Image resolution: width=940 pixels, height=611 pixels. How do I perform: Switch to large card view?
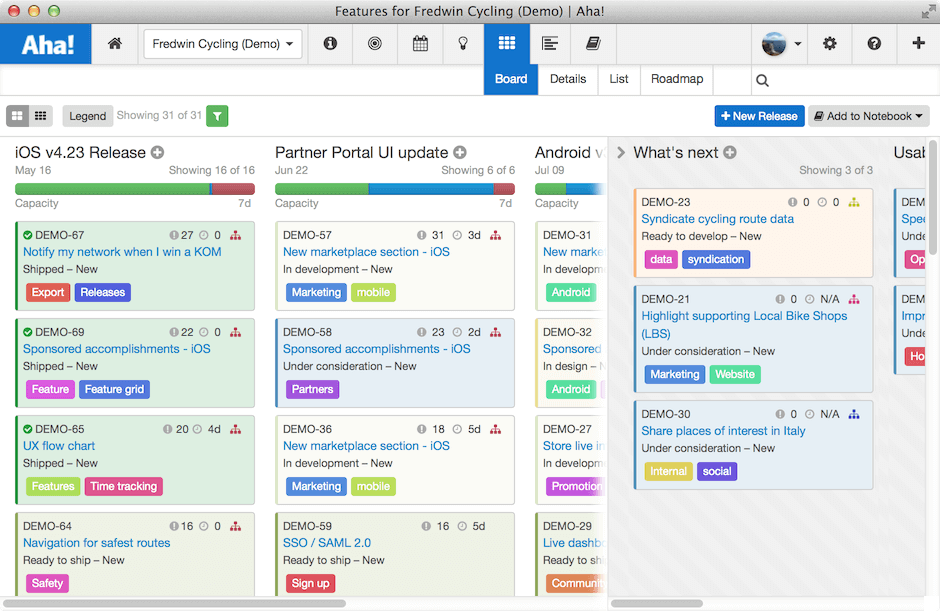(x=17, y=116)
